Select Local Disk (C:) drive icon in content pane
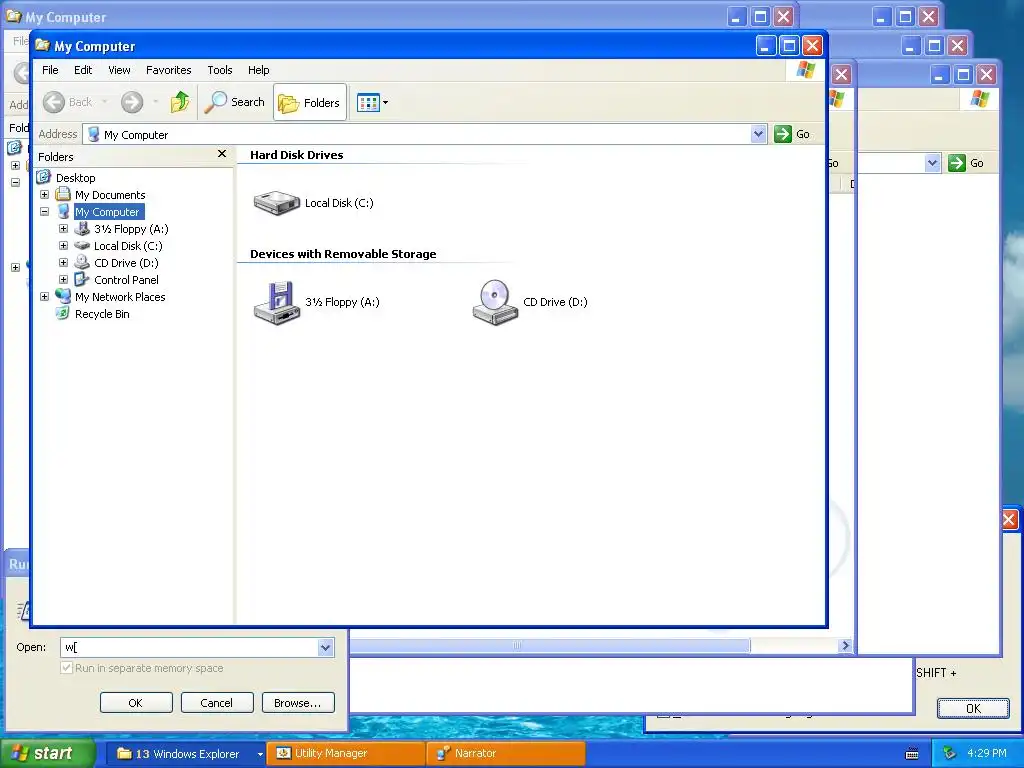Screen dimensions: 1024x768 pos(277,203)
